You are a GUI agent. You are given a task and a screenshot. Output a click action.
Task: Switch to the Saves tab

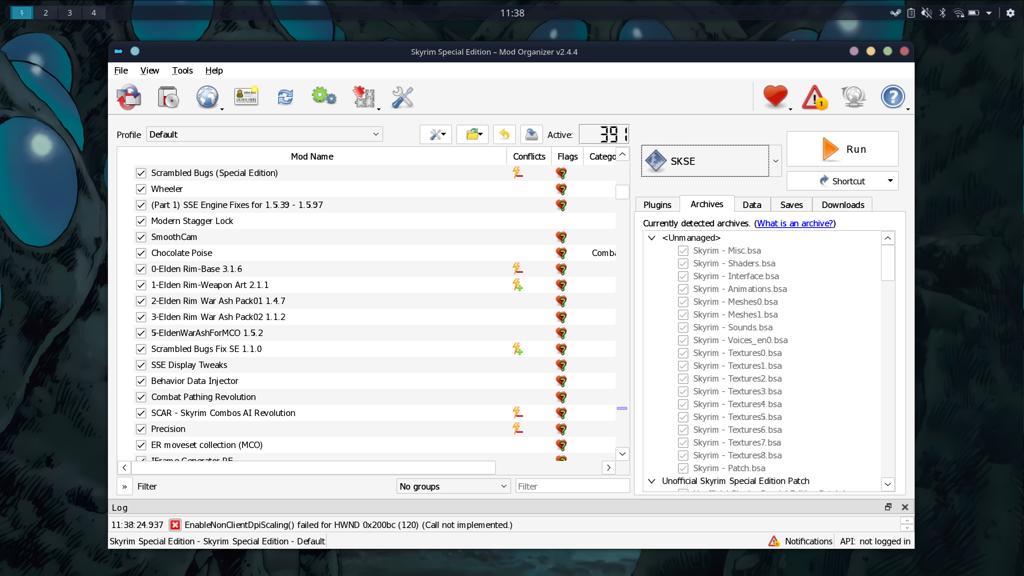point(792,205)
